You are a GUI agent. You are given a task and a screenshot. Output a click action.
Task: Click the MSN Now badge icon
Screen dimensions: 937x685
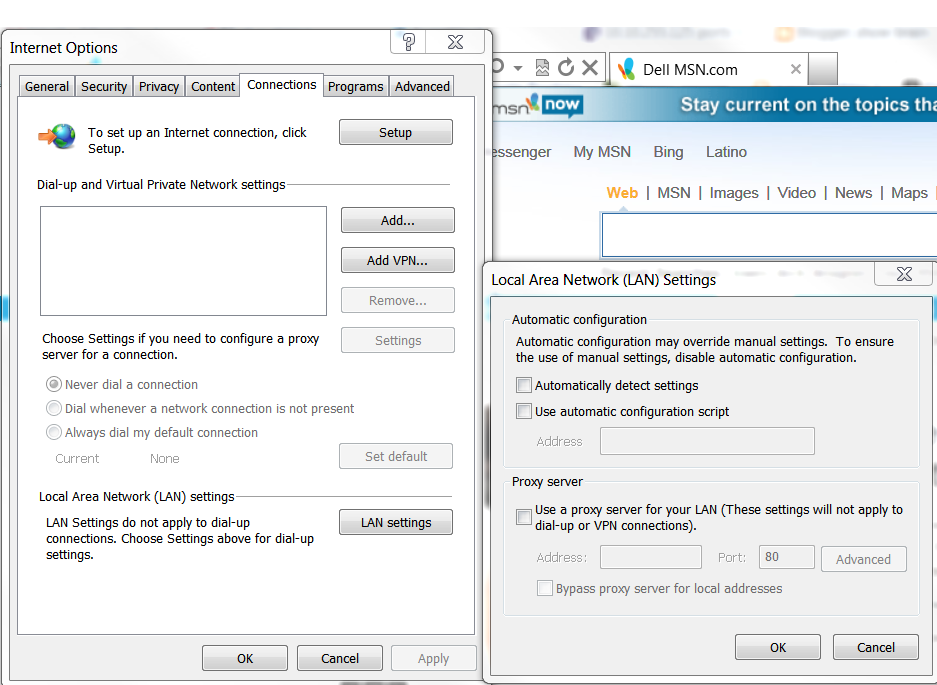(562, 105)
